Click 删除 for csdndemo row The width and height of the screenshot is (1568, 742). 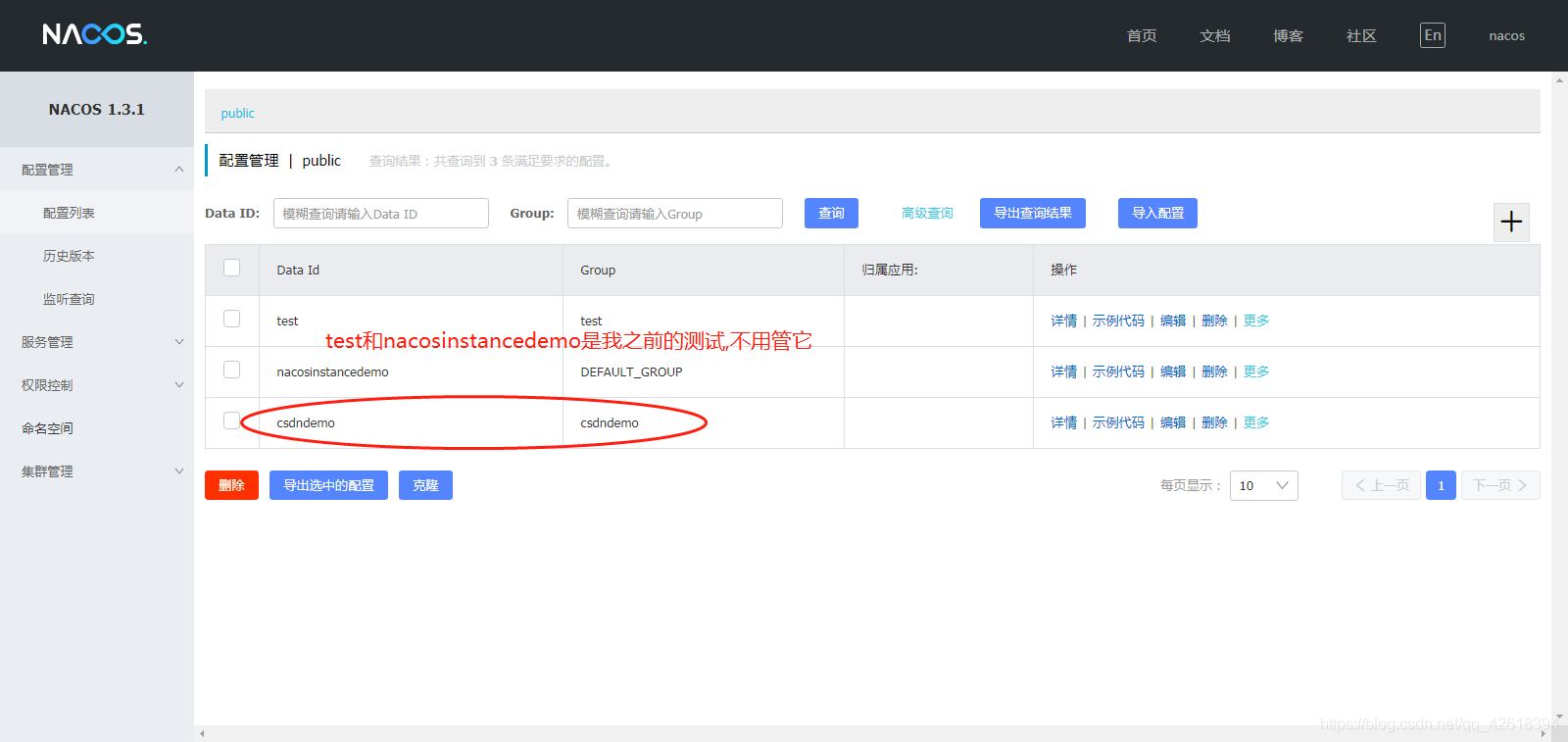point(1214,422)
